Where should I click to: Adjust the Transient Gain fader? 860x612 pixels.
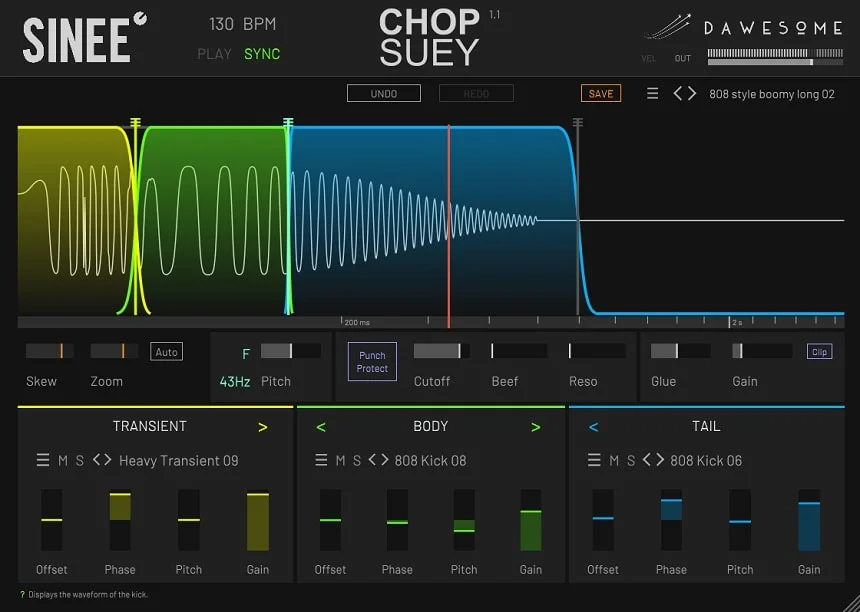tap(258, 520)
